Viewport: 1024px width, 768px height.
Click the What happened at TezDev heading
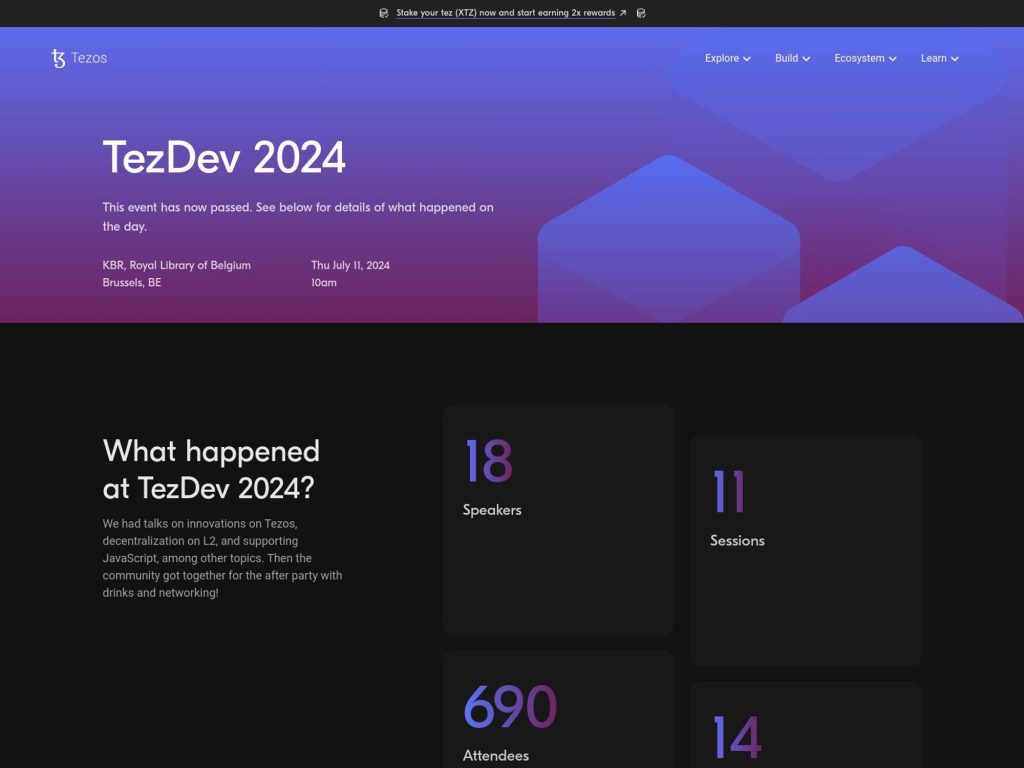tap(210, 470)
